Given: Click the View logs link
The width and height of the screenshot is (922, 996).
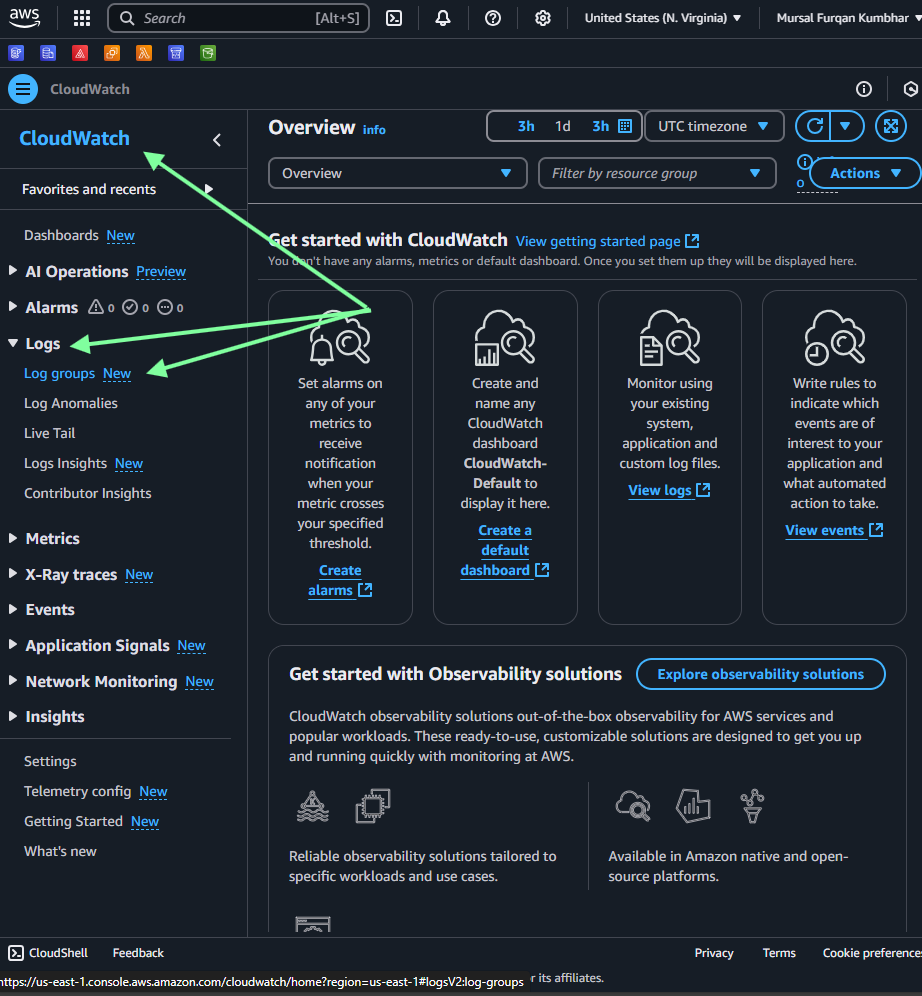Looking at the screenshot, I should 669,490.
